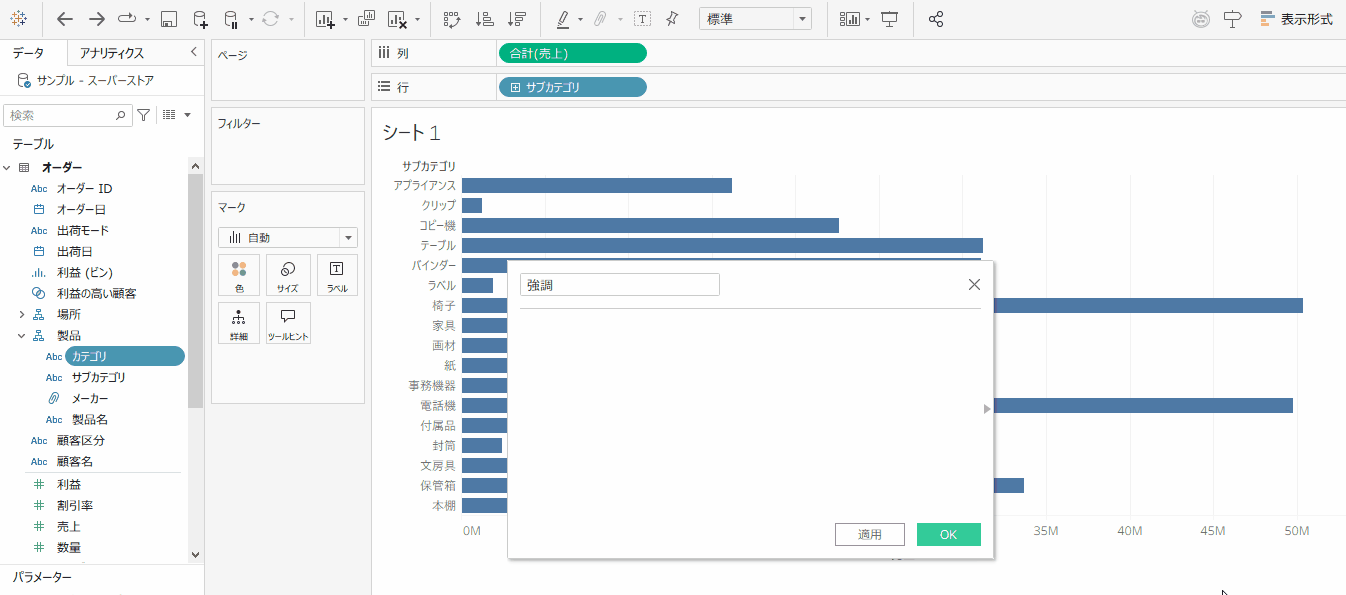Image resolution: width=1346 pixels, height=595 pixels.
Task: Click the Add new data source icon
Action: 200,19
